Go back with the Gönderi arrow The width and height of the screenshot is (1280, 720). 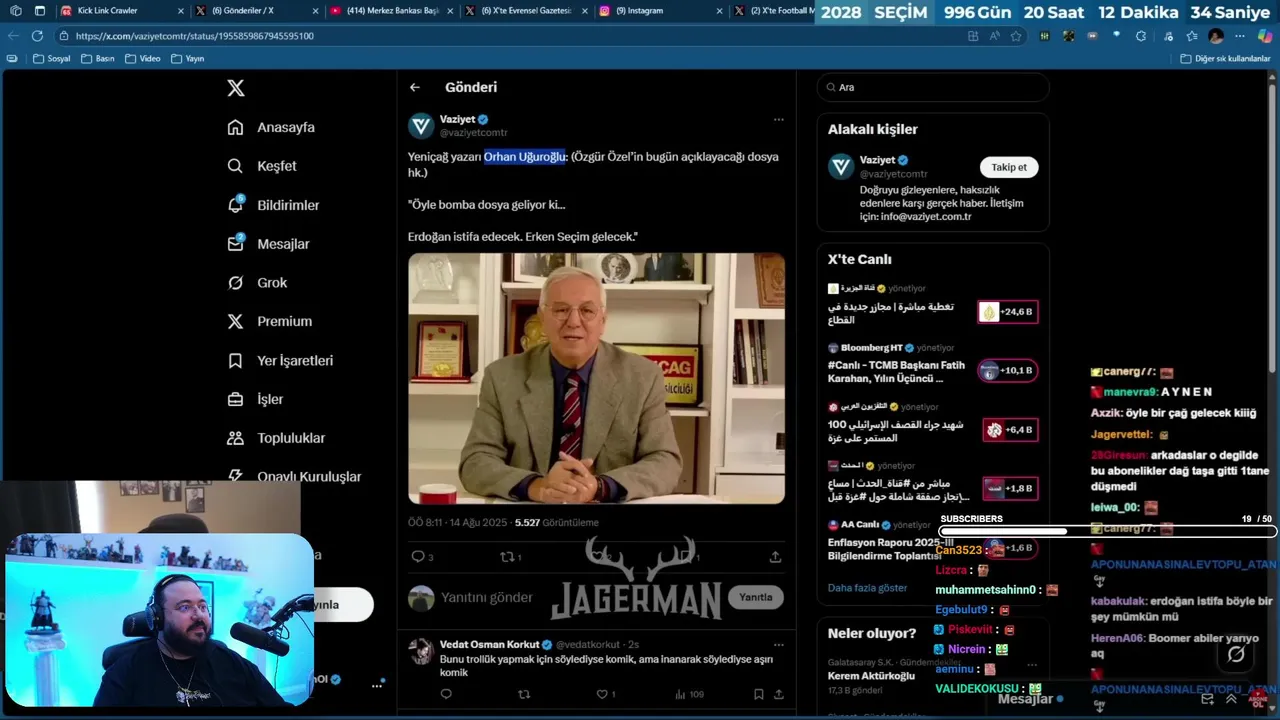(415, 87)
